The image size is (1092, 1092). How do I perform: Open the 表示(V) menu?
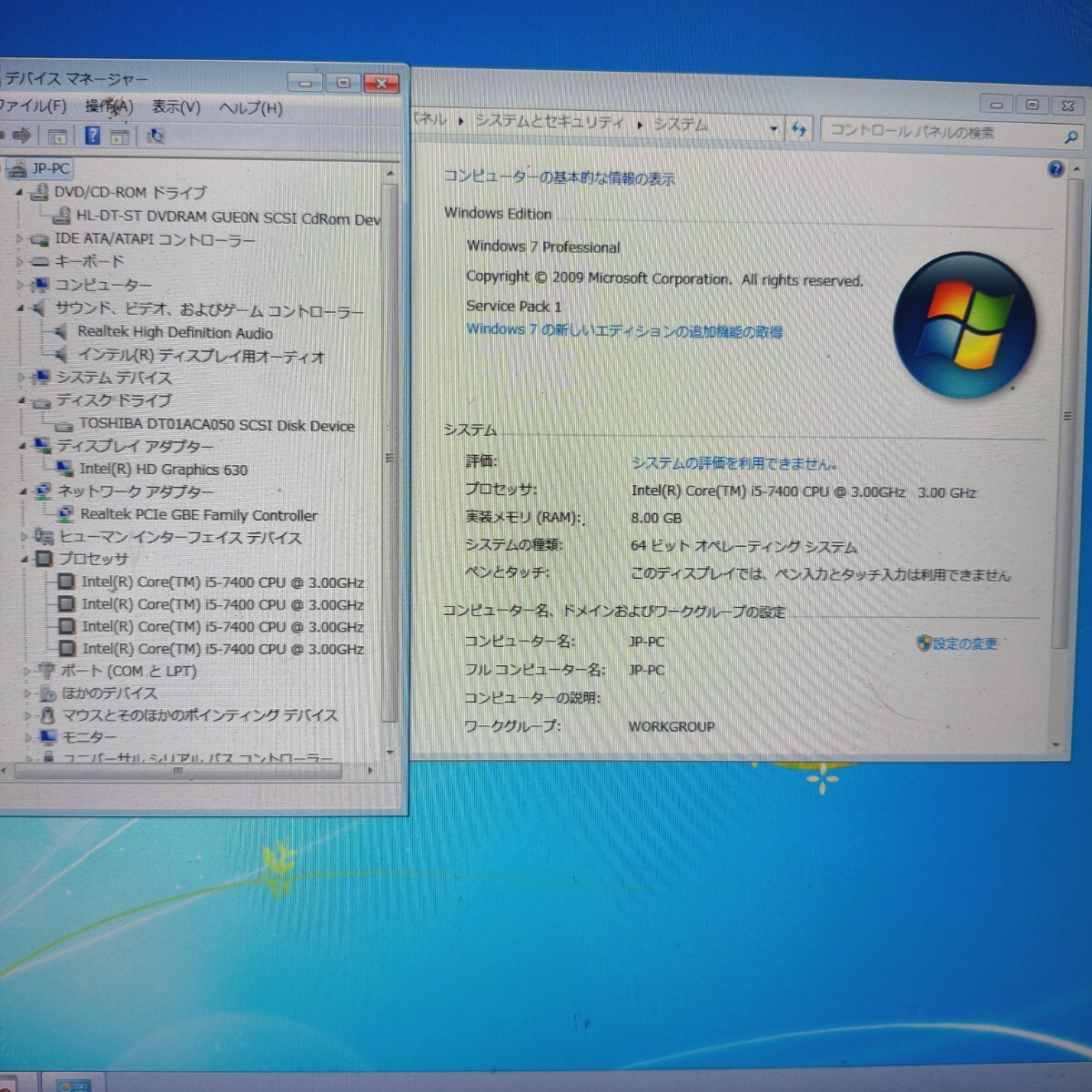[177, 107]
